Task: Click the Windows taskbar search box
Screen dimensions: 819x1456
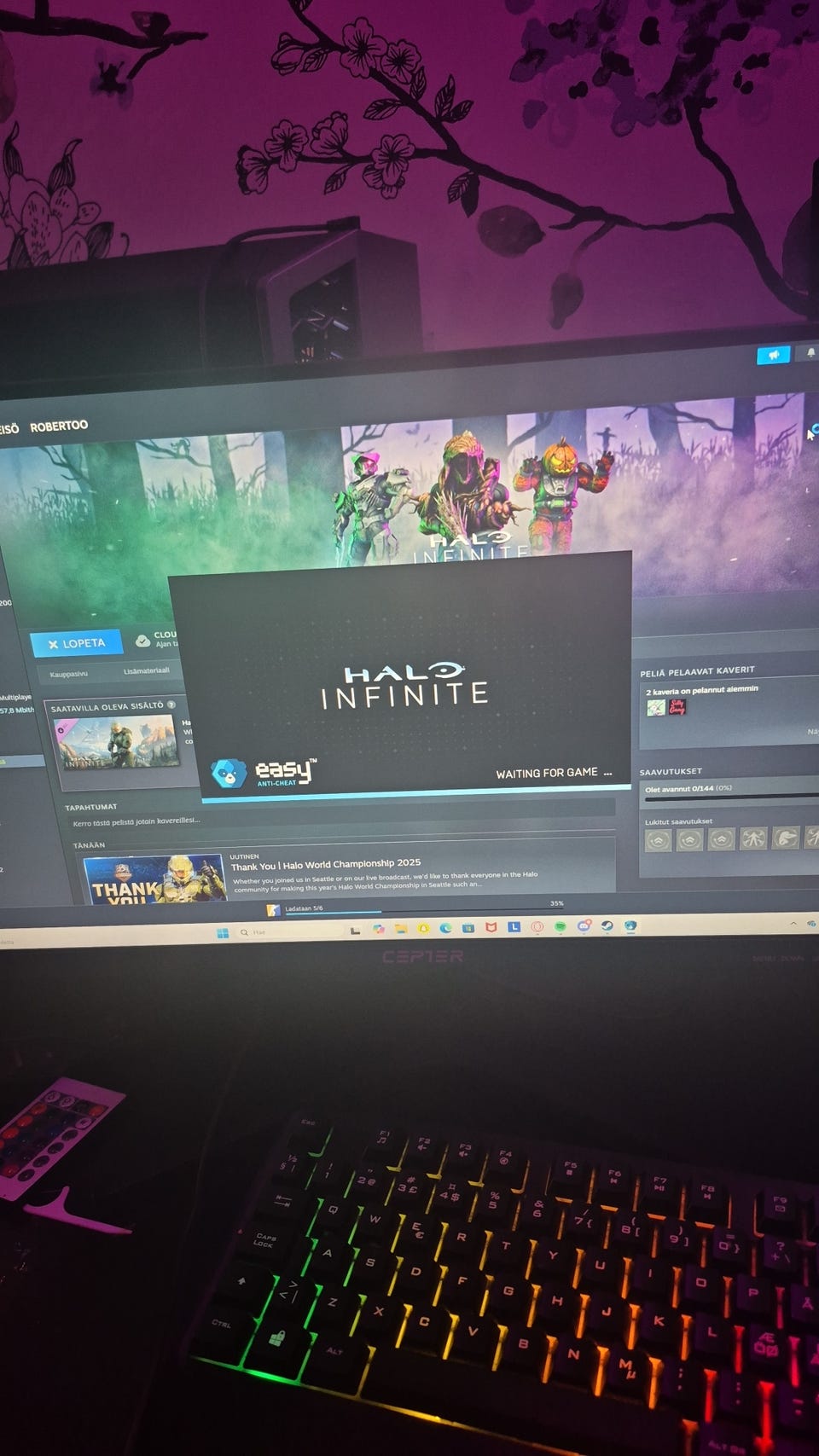Action: pyautogui.click(x=288, y=932)
